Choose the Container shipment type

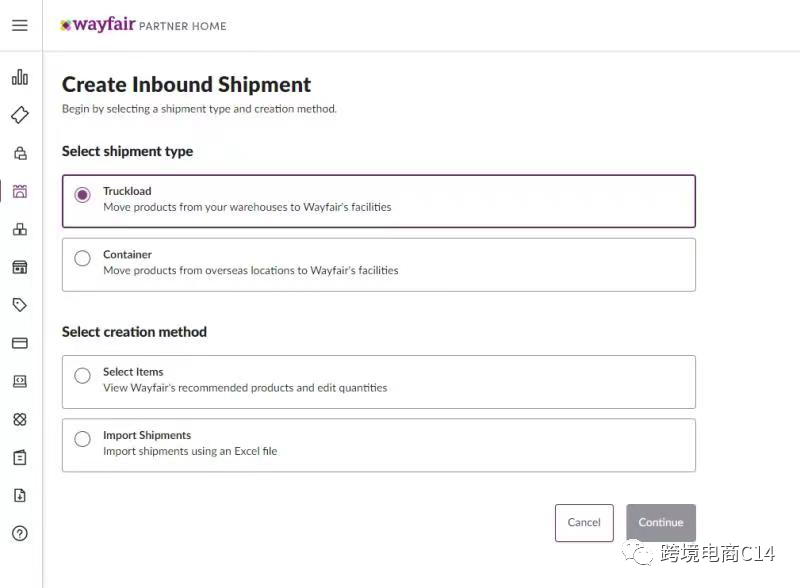(x=83, y=258)
